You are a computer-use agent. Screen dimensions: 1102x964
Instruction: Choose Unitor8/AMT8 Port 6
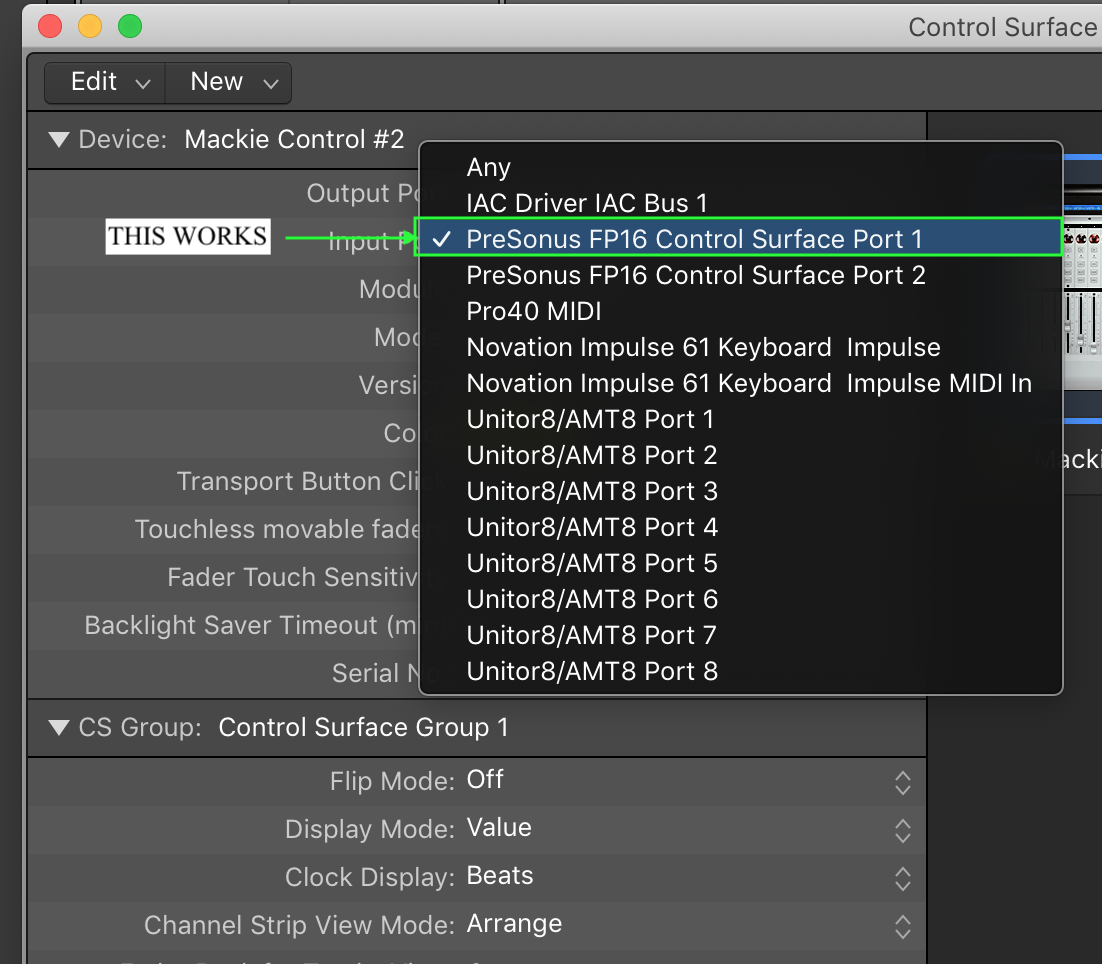click(x=740, y=599)
